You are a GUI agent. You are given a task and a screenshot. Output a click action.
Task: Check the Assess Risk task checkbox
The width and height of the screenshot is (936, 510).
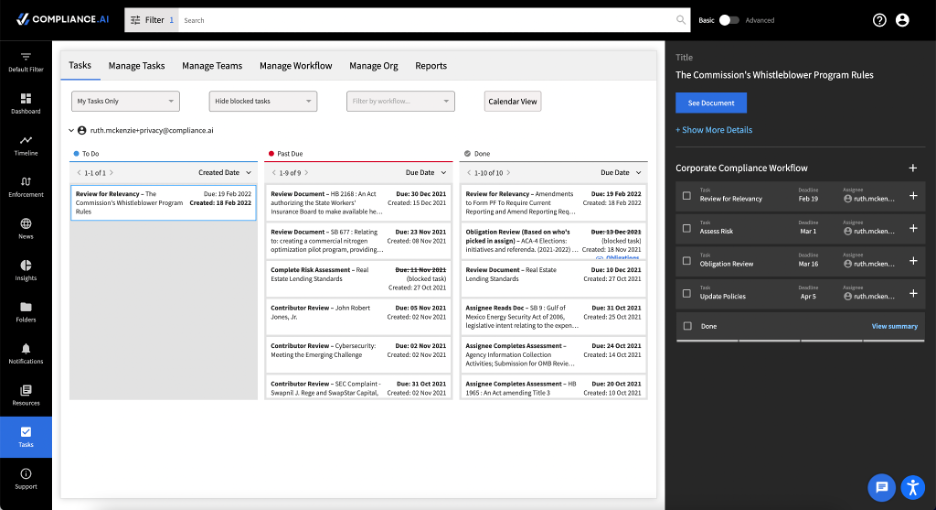pos(687,228)
